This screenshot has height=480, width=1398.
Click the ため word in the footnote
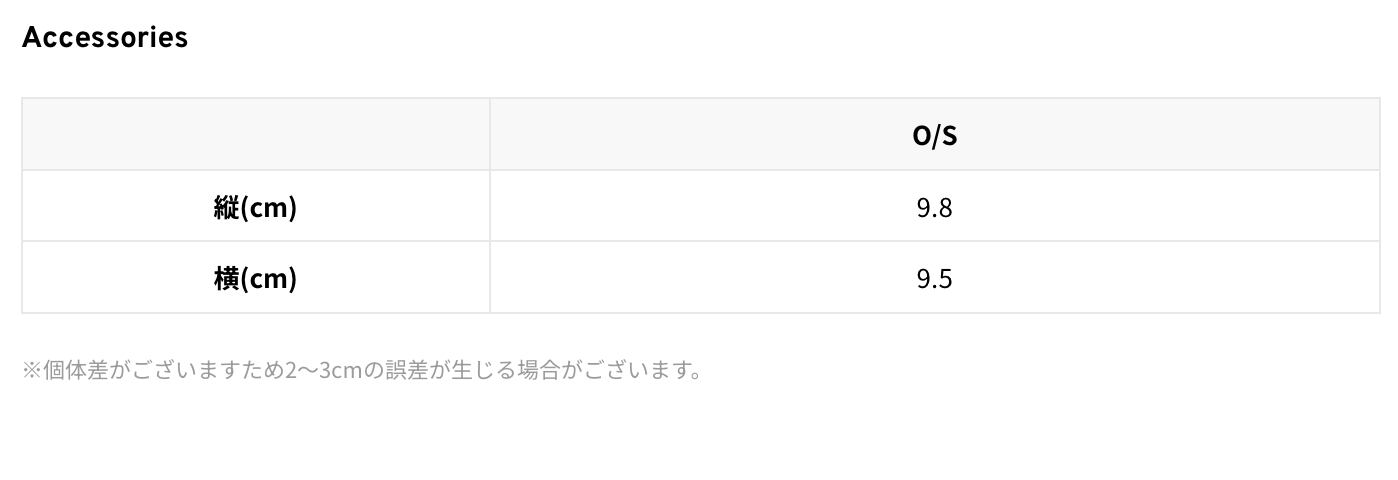tap(264, 370)
